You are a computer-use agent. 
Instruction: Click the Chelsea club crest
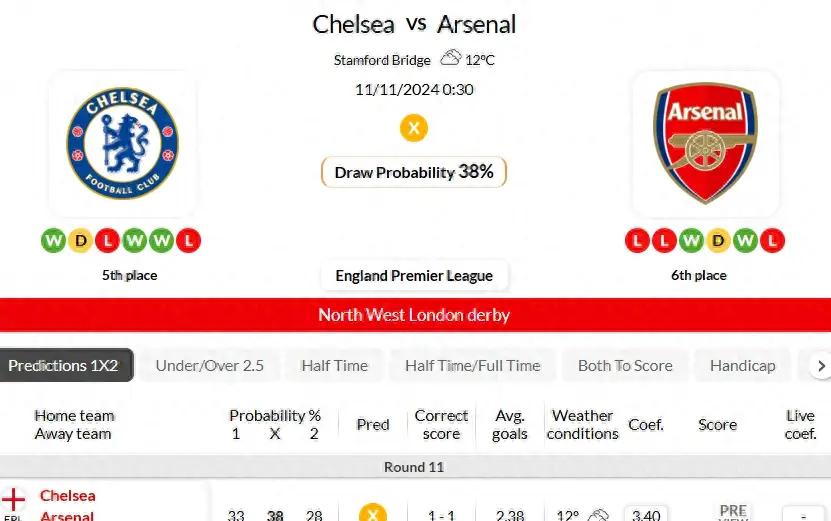[122, 143]
